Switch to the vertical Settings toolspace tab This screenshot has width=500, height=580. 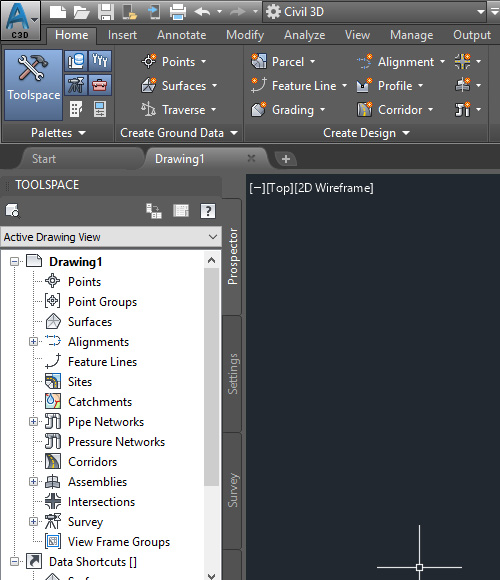point(232,374)
